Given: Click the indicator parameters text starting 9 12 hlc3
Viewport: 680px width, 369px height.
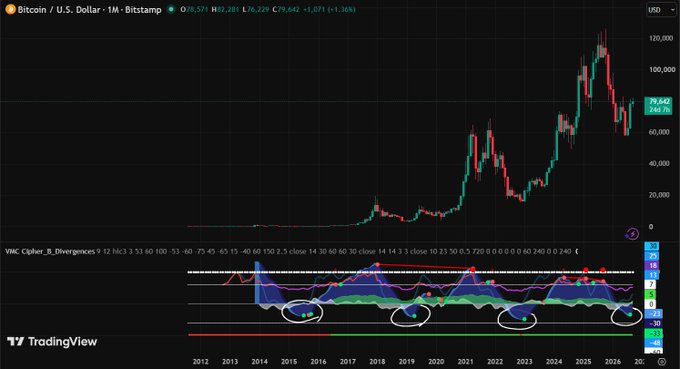Looking at the screenshot, I should coord(337,251).
